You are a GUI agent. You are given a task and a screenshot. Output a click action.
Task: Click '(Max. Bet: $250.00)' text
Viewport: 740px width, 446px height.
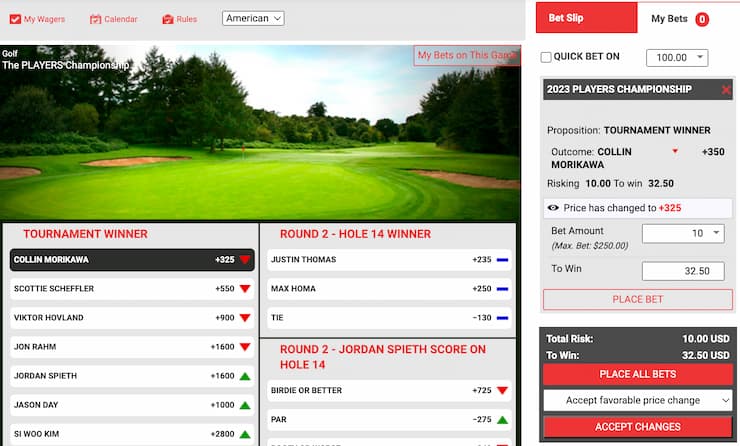pos(590,245)
